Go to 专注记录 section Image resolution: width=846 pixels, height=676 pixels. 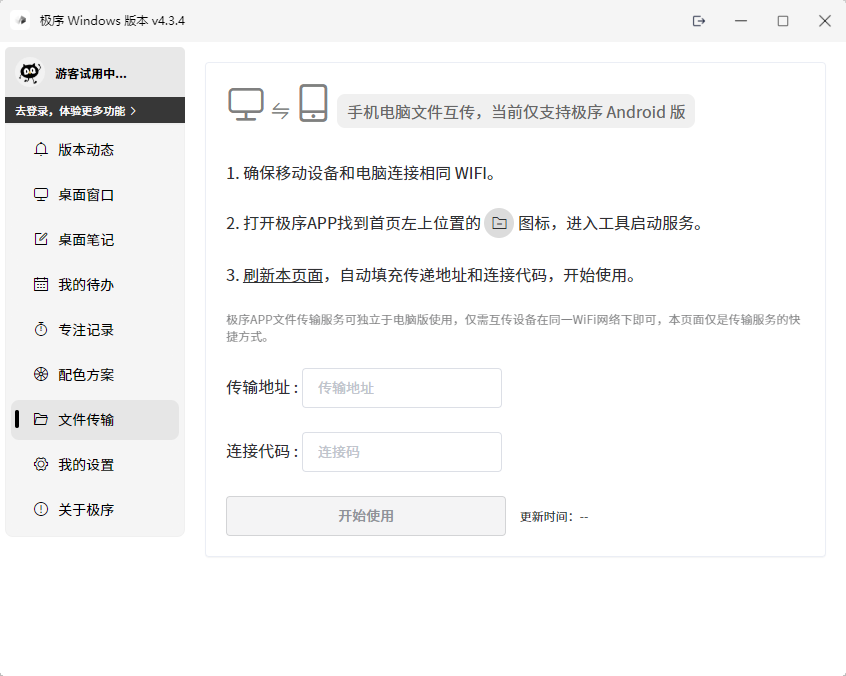pyautogui.click(x=95, y=330)
